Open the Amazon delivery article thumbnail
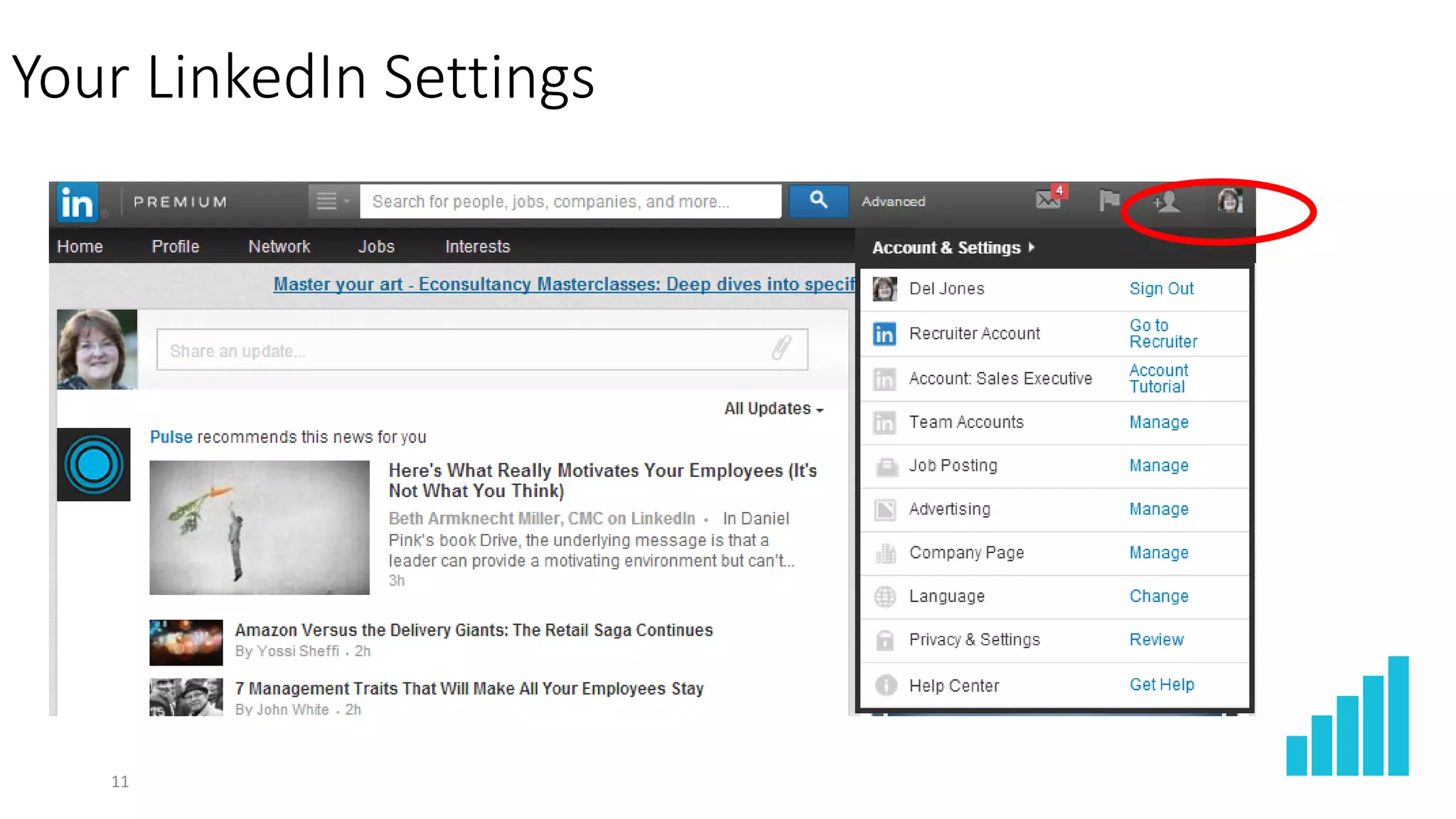The width and height of the screenshot is (1456, 819). click(x=186, y=642)
